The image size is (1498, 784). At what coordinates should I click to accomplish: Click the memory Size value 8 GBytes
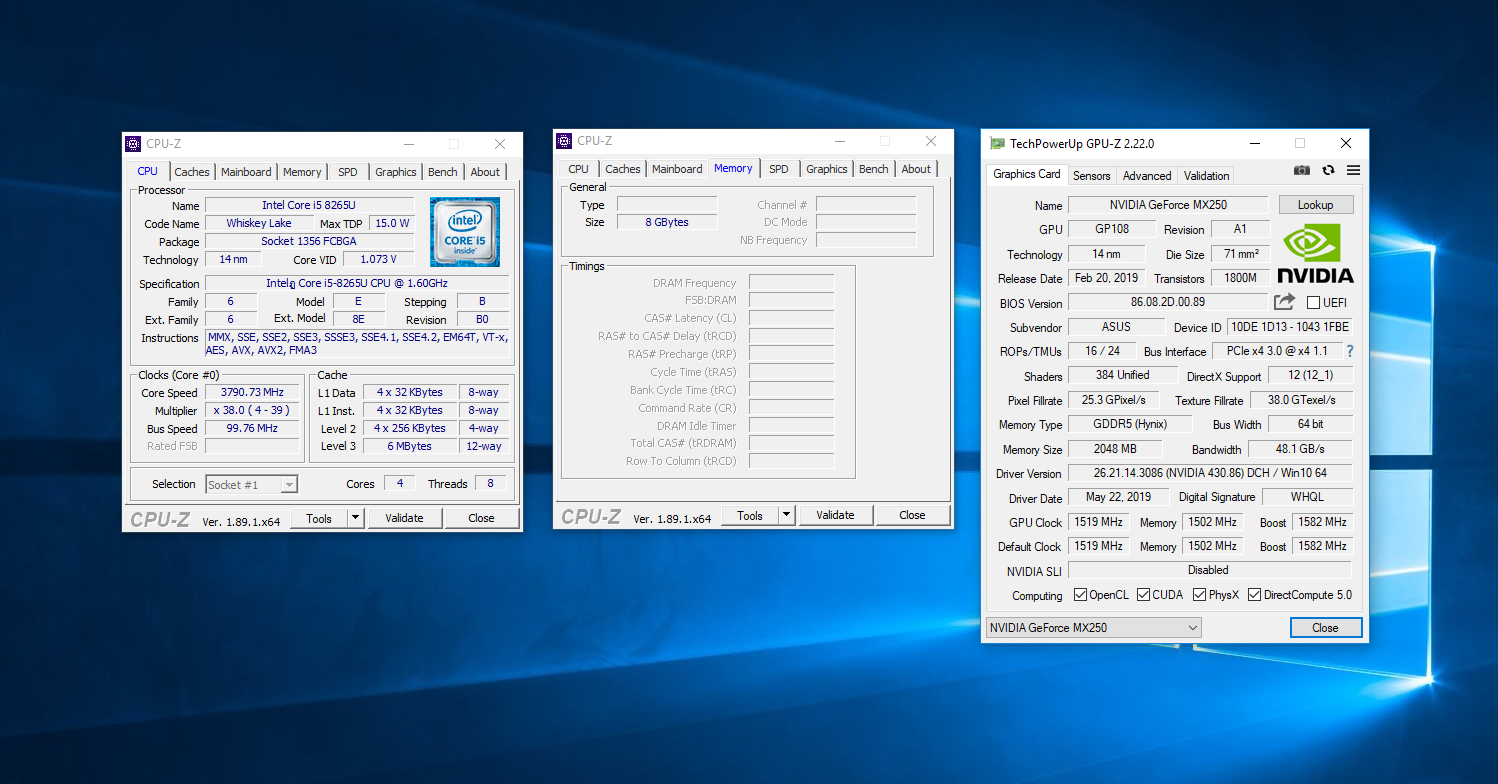[667, 222]
